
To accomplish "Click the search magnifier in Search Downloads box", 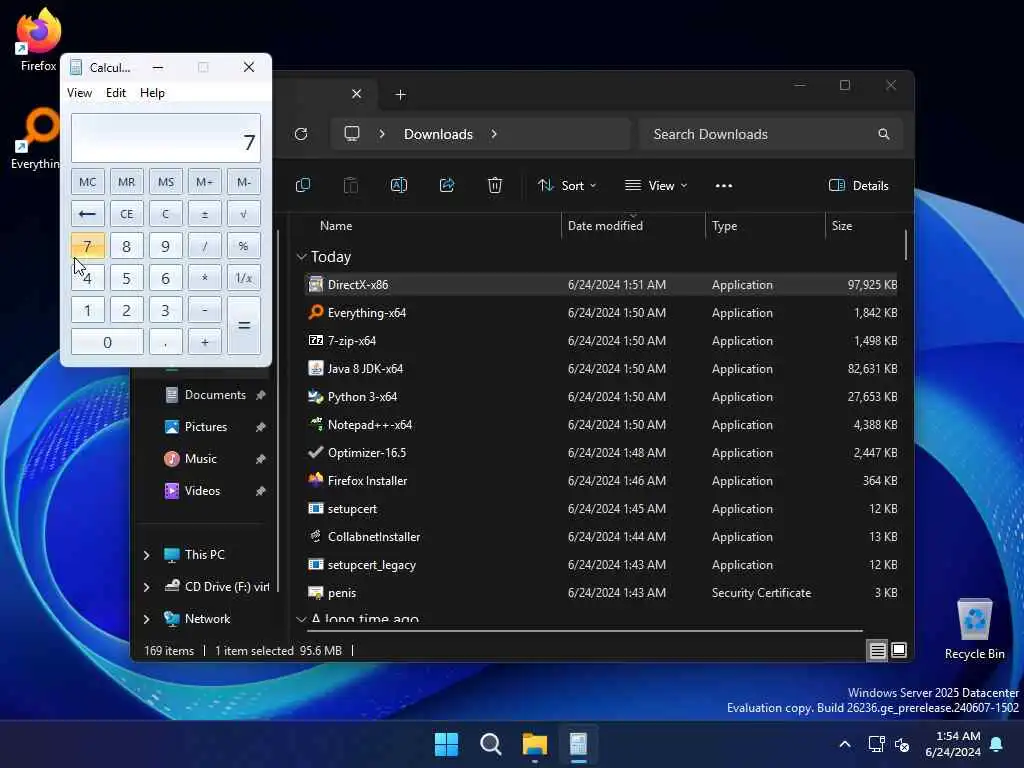I will 884,134.
